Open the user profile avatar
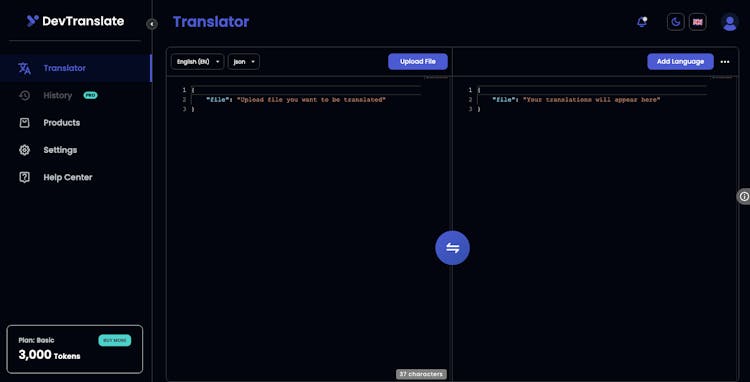 (x=730, y=22)
